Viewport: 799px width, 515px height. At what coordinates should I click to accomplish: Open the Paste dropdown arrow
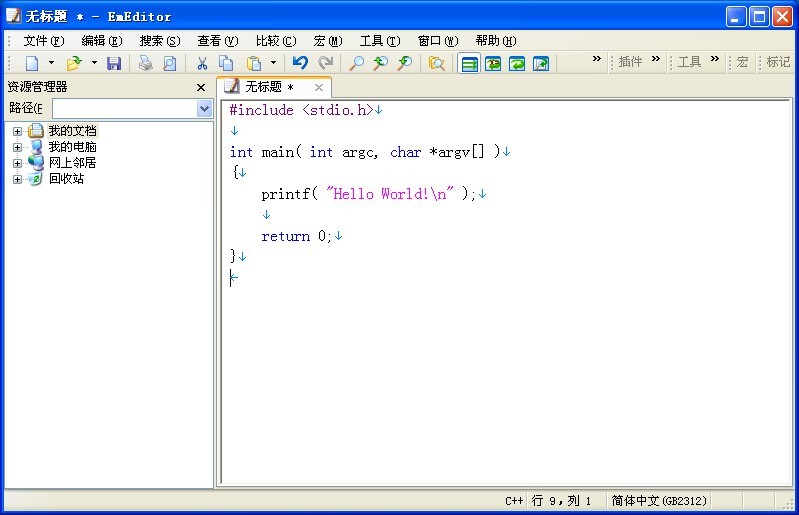point(274,63)
